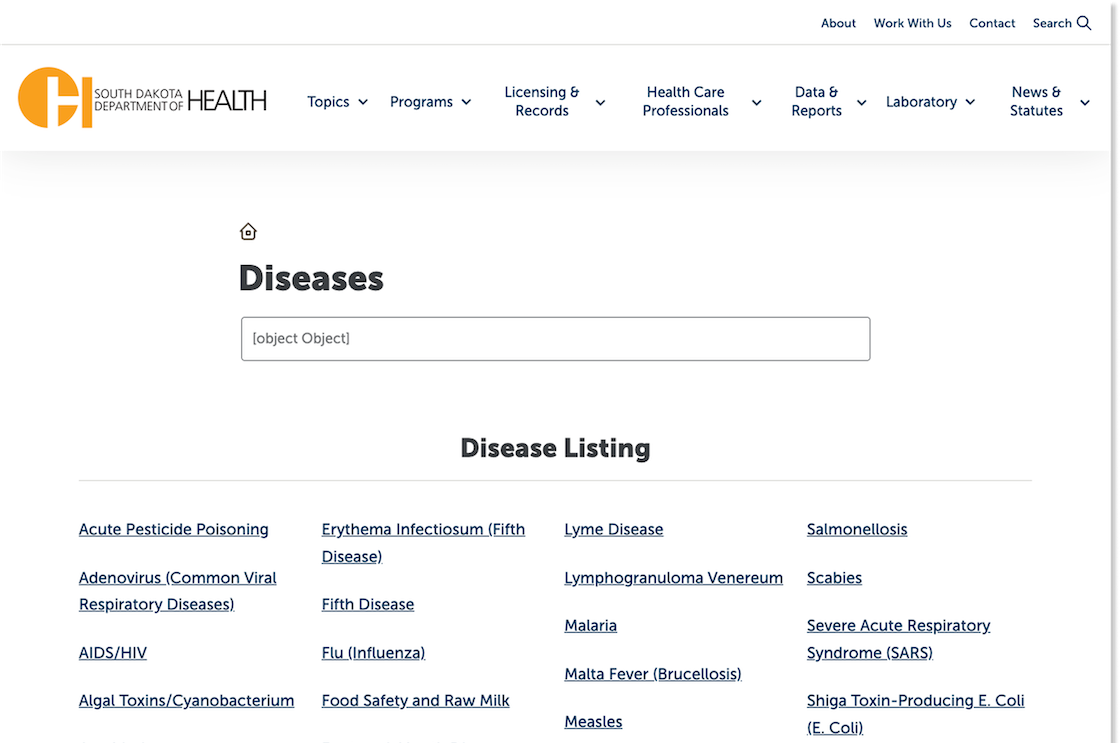
Task: Click the Search text link
Action: 1052,23
